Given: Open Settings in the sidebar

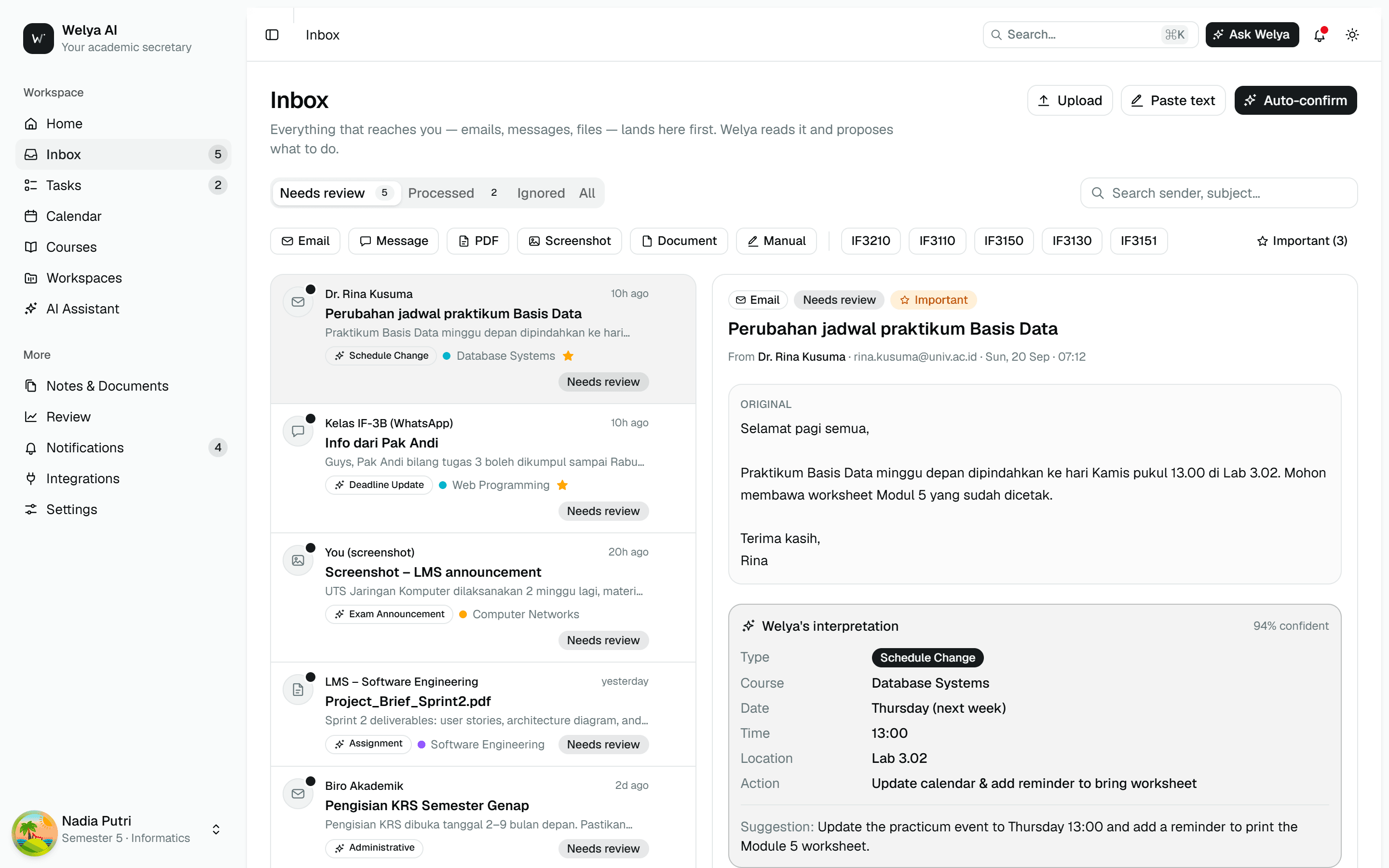Looking at the screenshot, I should click(123, 509).
